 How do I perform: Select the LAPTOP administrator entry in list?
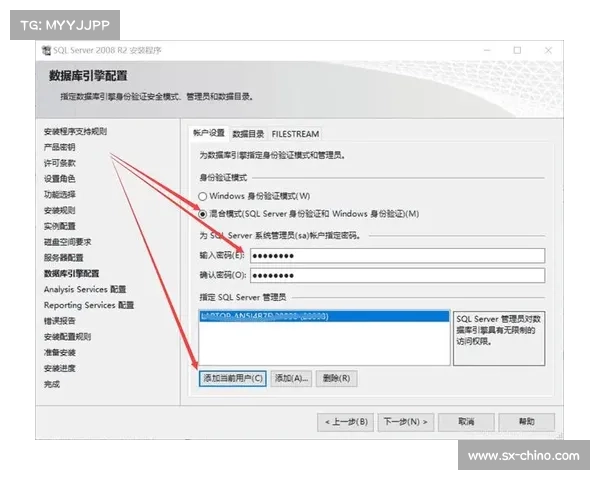coord(324,316)
